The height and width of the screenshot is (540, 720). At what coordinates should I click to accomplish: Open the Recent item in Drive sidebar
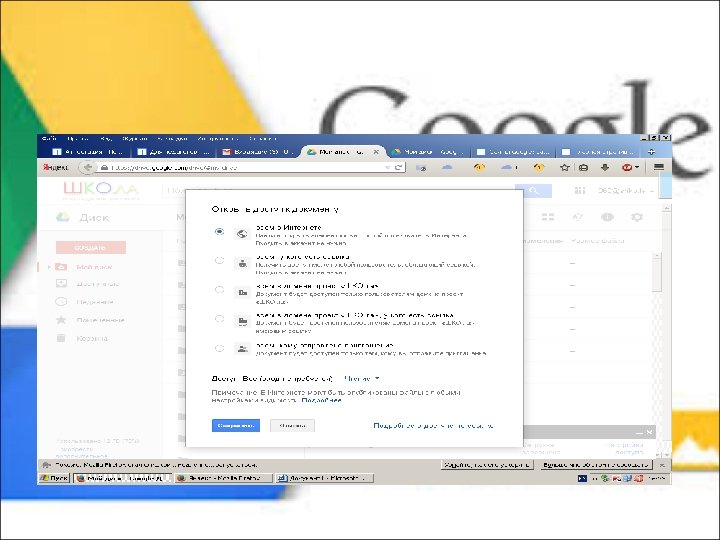95,302
